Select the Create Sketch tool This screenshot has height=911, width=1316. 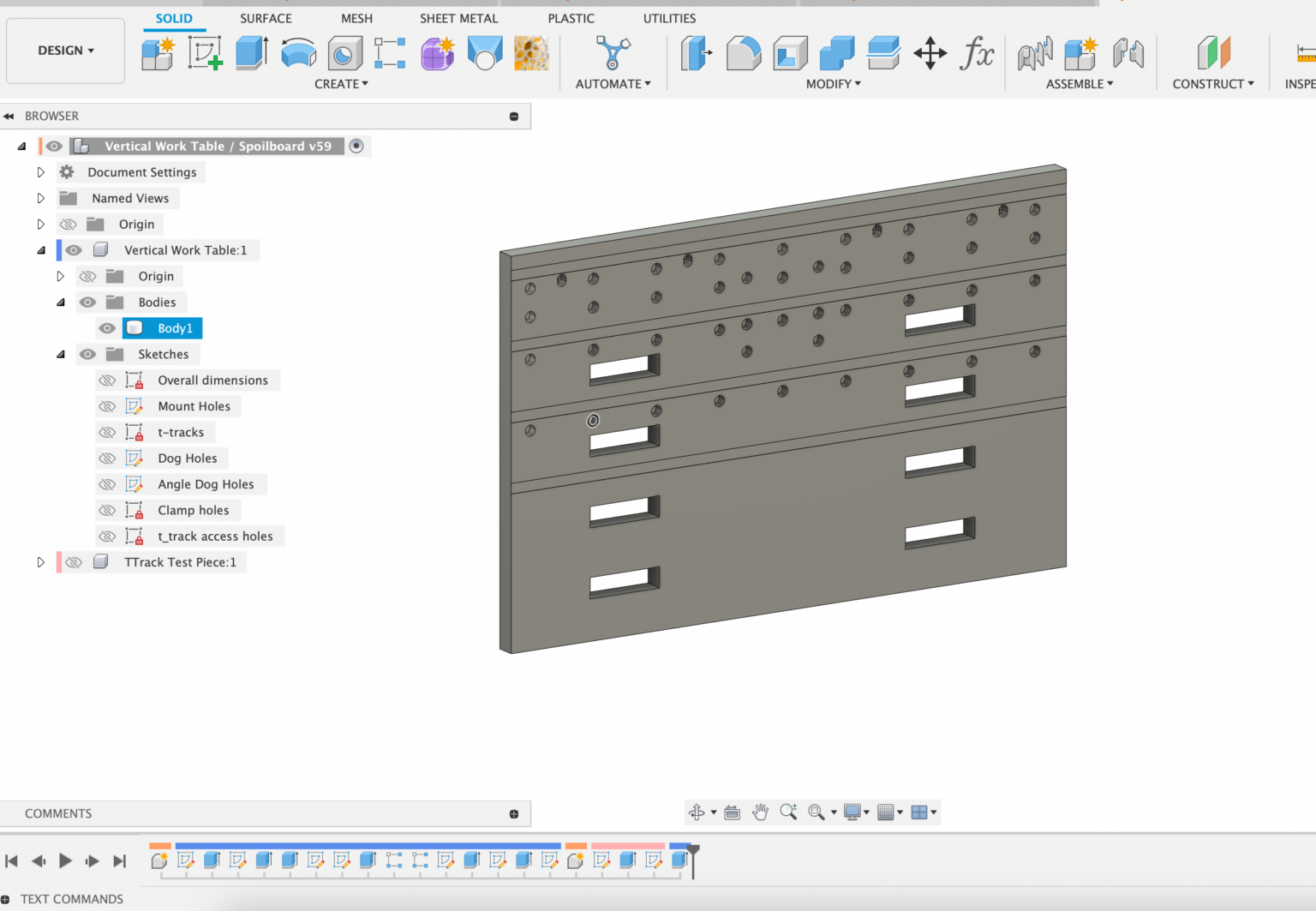pos(205,52)
